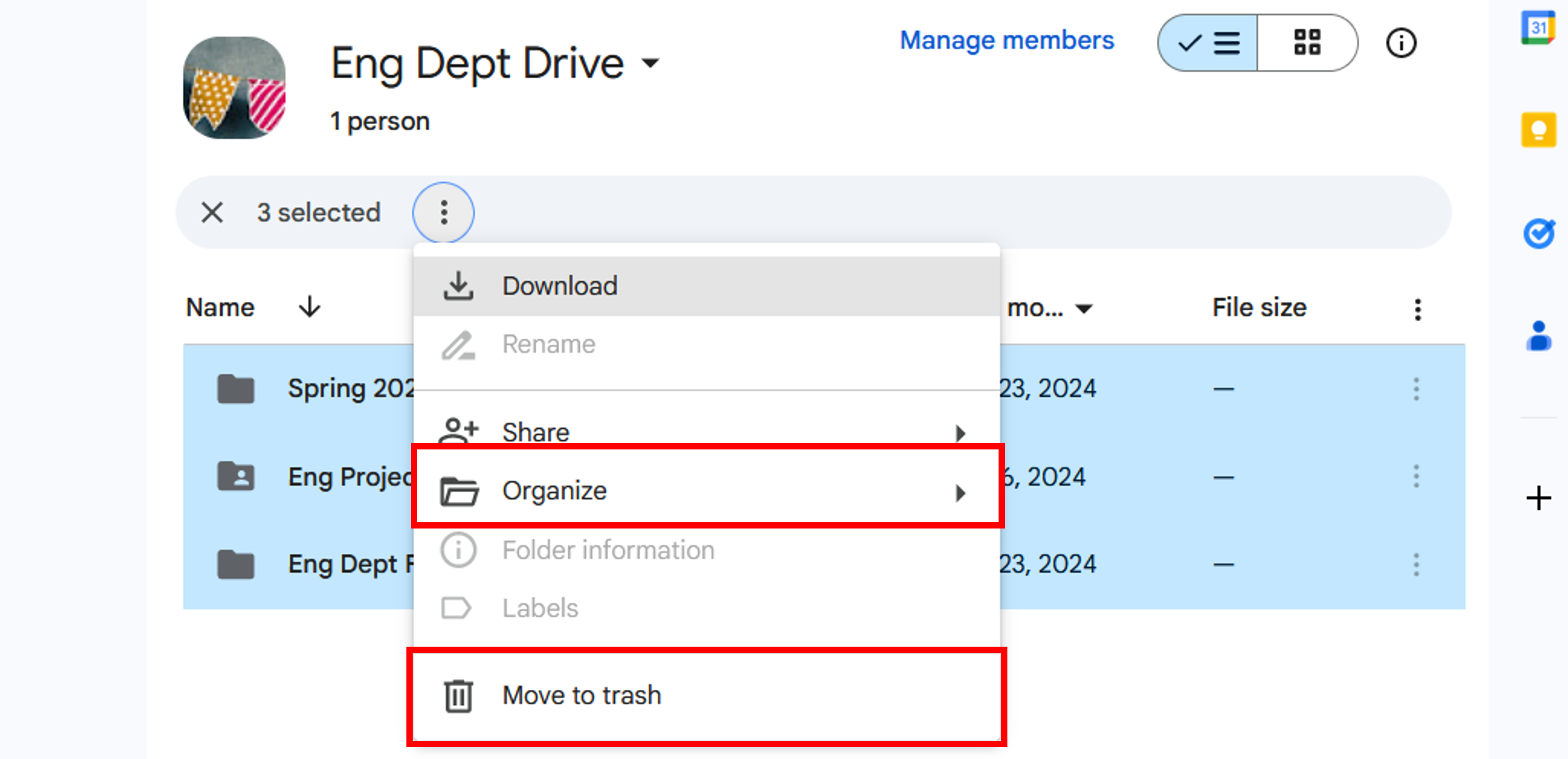Clear selection with the X button
1568x759 pixels.
tap(212, 212)
